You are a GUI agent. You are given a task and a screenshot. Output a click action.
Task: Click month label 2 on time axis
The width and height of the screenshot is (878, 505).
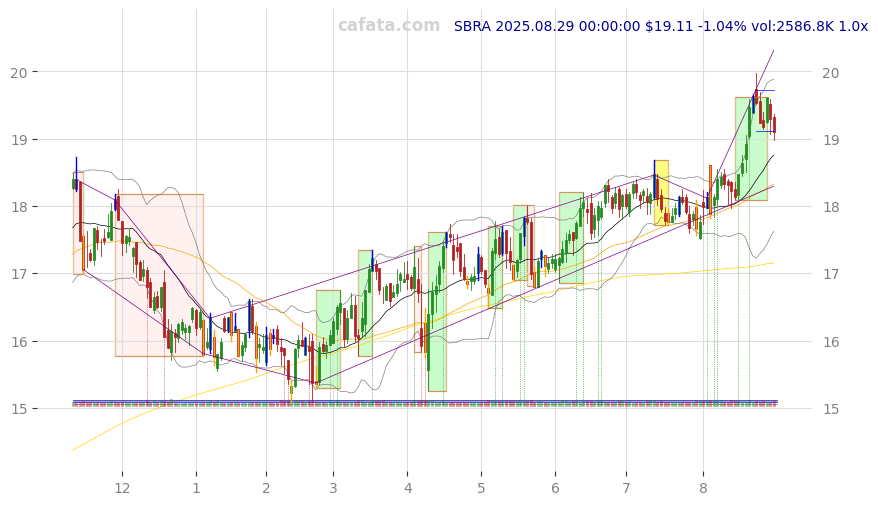tap(266, 488)
